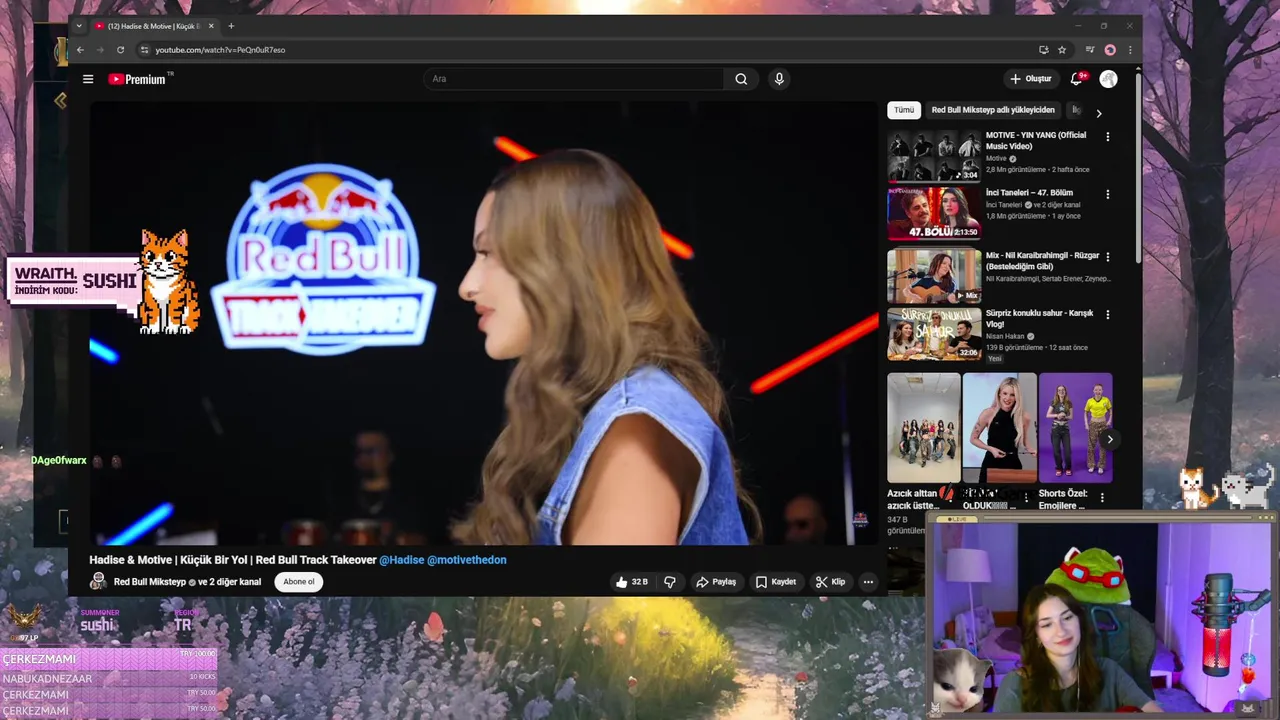
Task: Click the Klip clip button
Action: click(830, 582)
